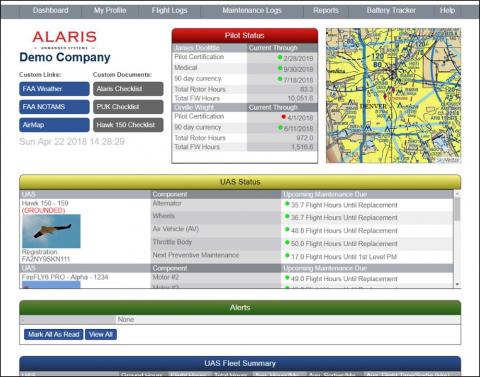480x377 pixels.
Task: Click green dot for Throttle Body maintenance
Action: coord(287,242)
